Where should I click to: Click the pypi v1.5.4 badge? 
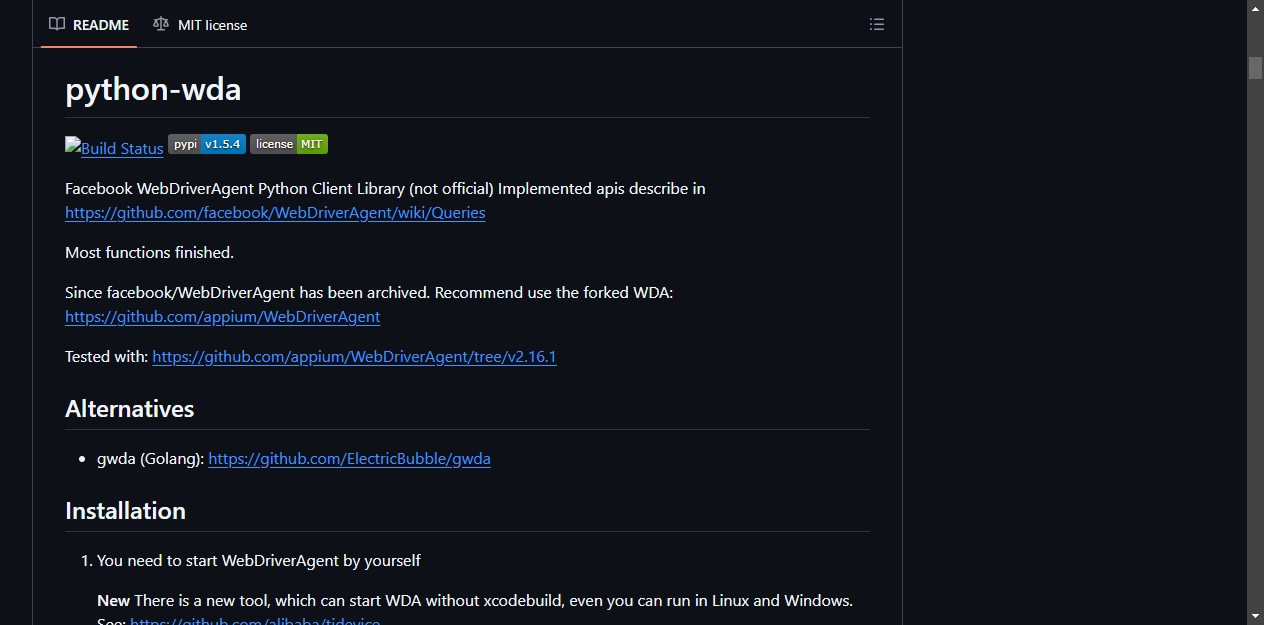click(207, 144)
